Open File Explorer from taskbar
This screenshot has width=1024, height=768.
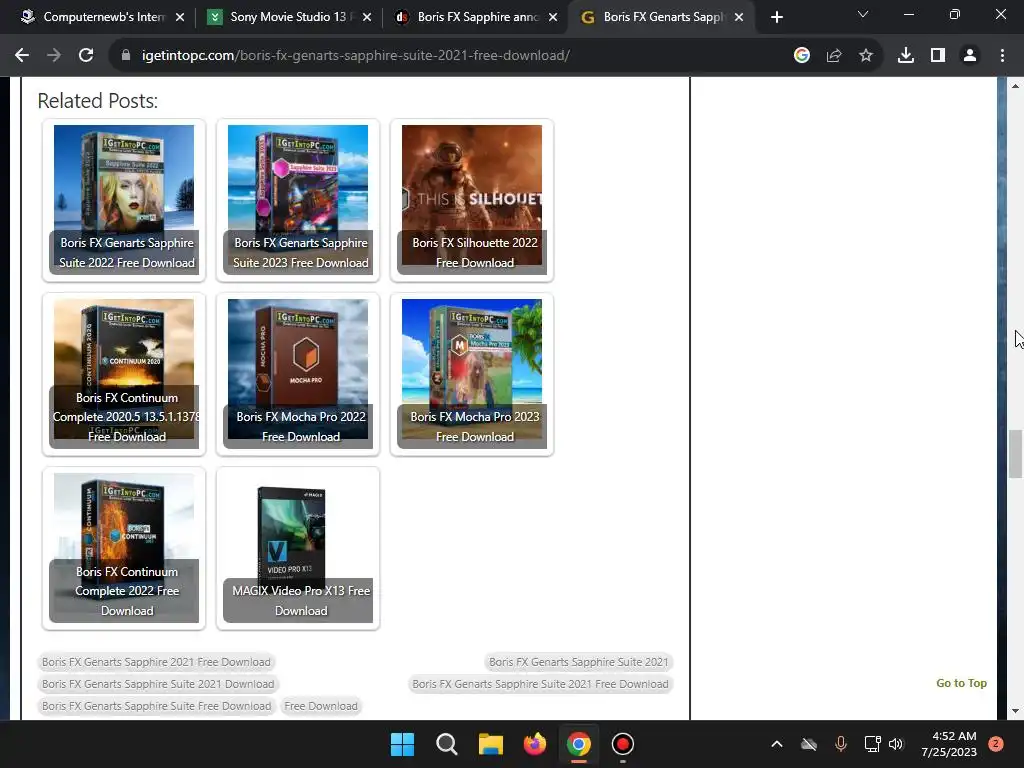490,744
